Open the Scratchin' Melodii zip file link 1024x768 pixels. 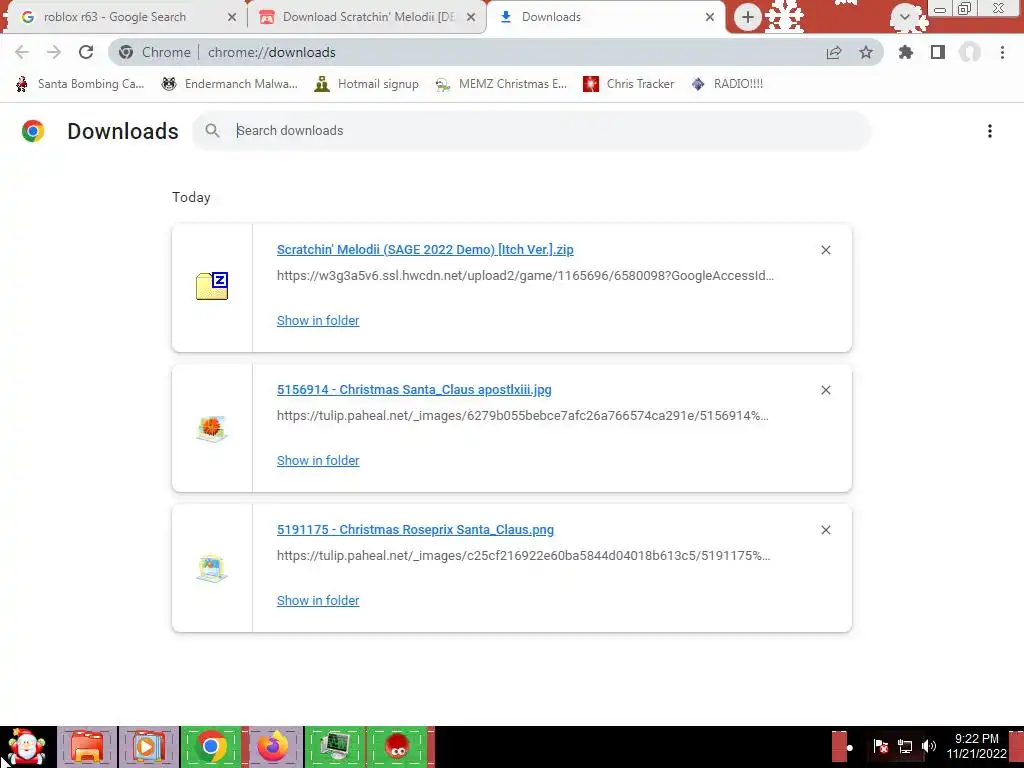[425, 249]
